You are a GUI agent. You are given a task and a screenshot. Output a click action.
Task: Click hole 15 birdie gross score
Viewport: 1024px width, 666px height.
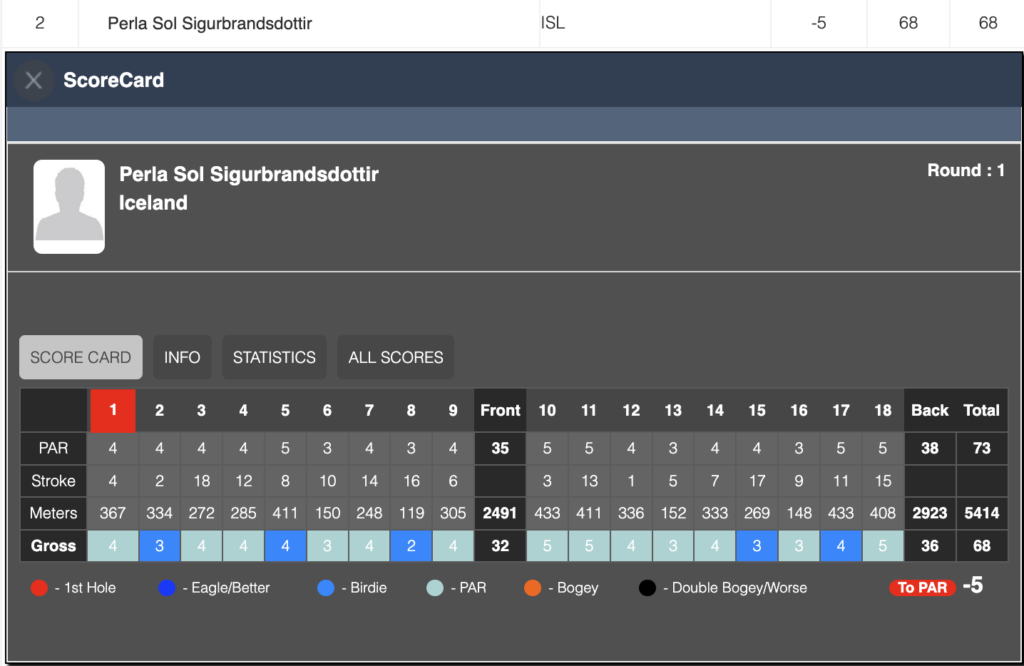[757, 546]
